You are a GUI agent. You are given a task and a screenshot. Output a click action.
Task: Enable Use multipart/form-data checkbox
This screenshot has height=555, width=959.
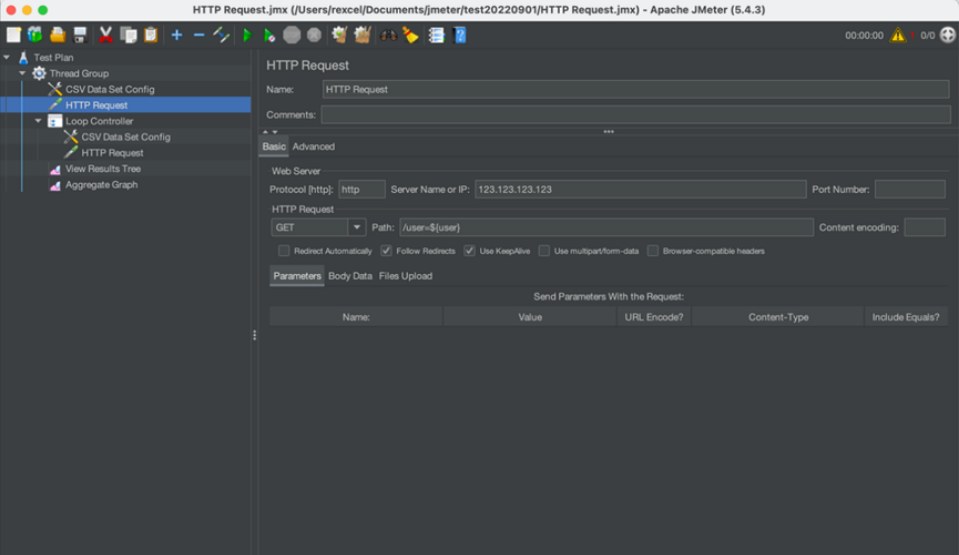(x=544, y=251)
